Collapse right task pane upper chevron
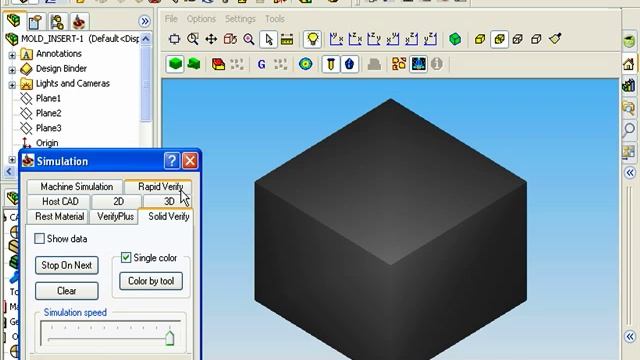640x360 pixels. (x=630, y=173)
